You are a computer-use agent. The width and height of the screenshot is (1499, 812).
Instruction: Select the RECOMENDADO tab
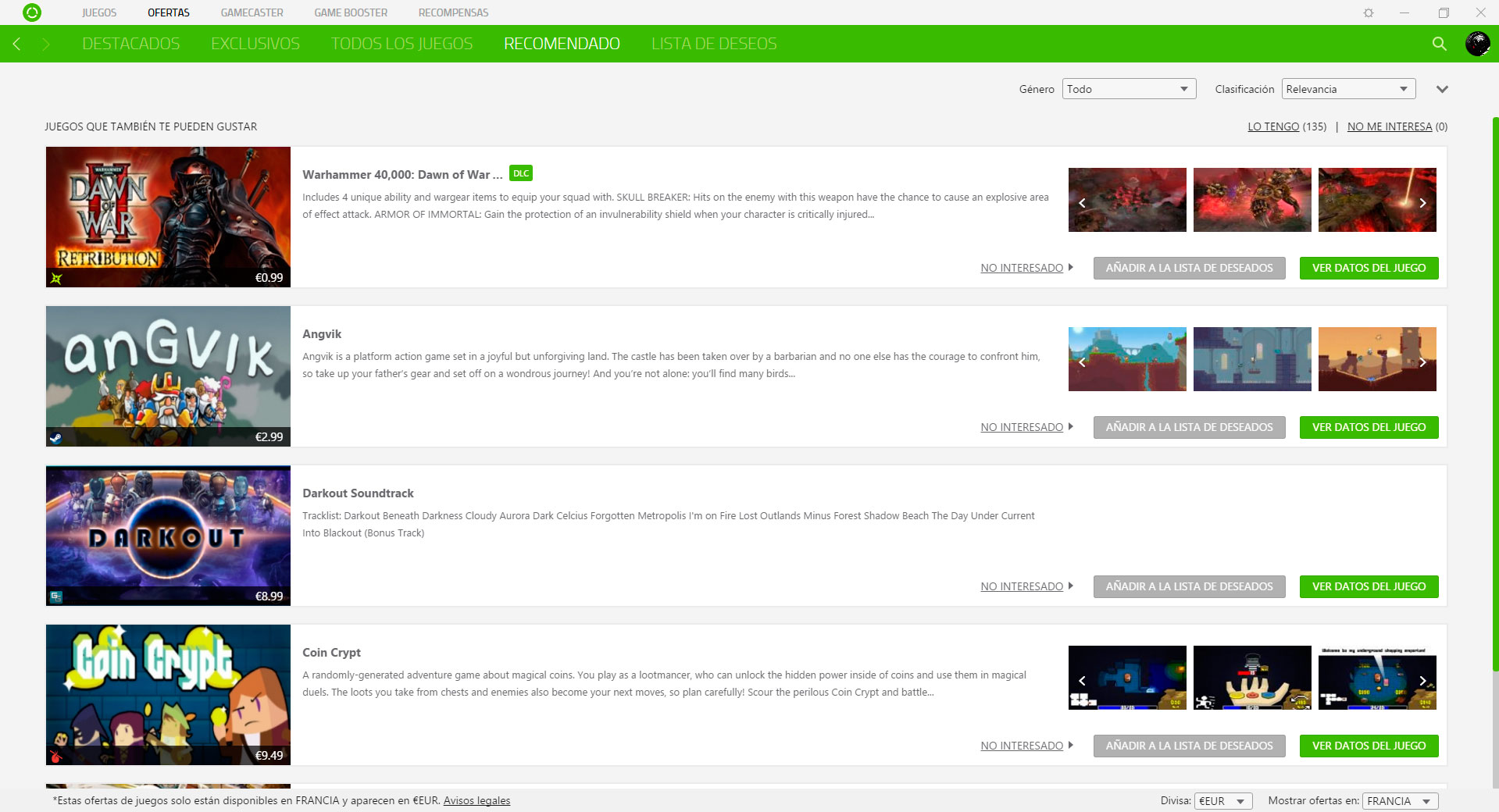pos(562,44)
